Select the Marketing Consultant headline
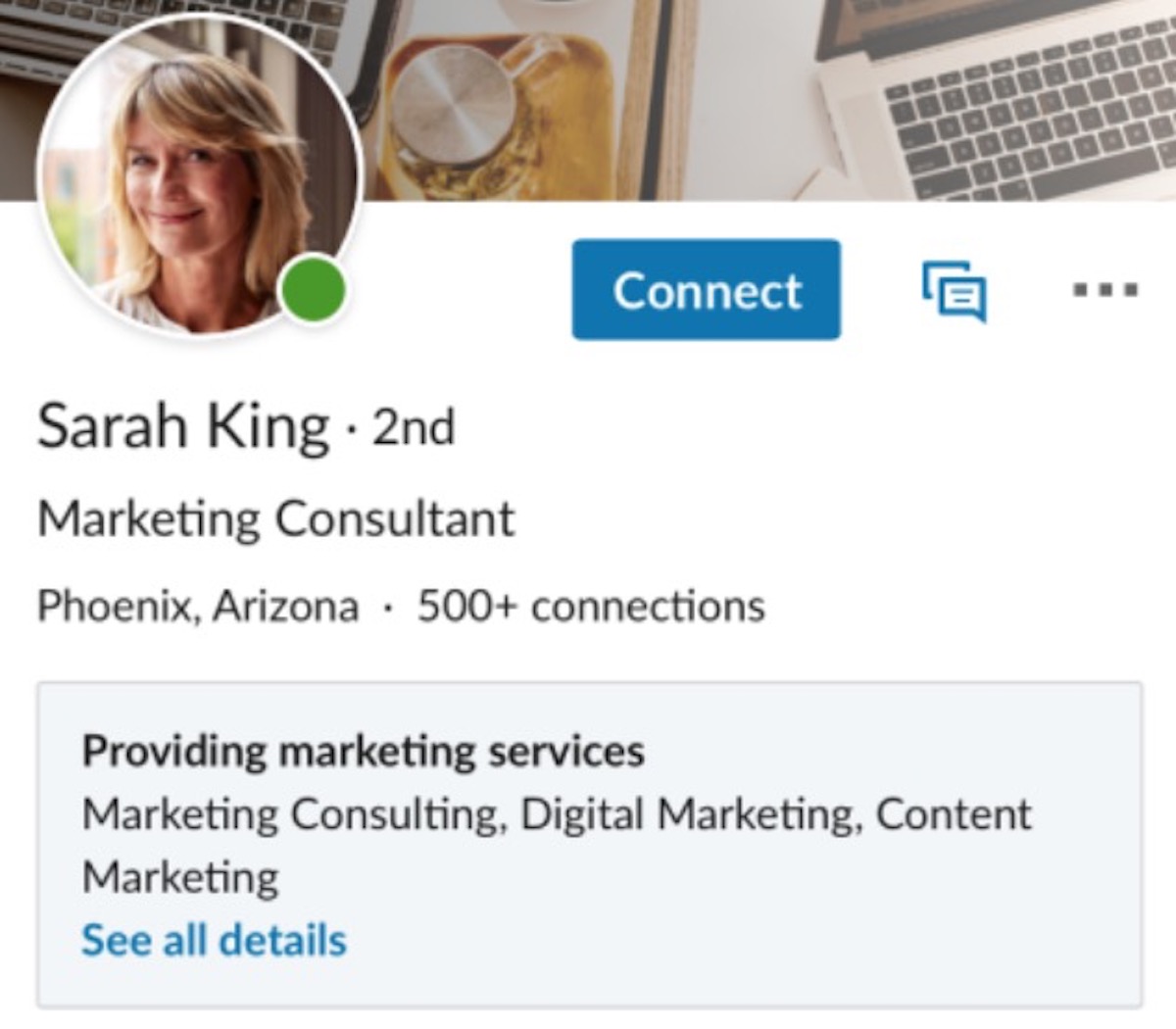The image size is (1176, 1029). [274, 517]
